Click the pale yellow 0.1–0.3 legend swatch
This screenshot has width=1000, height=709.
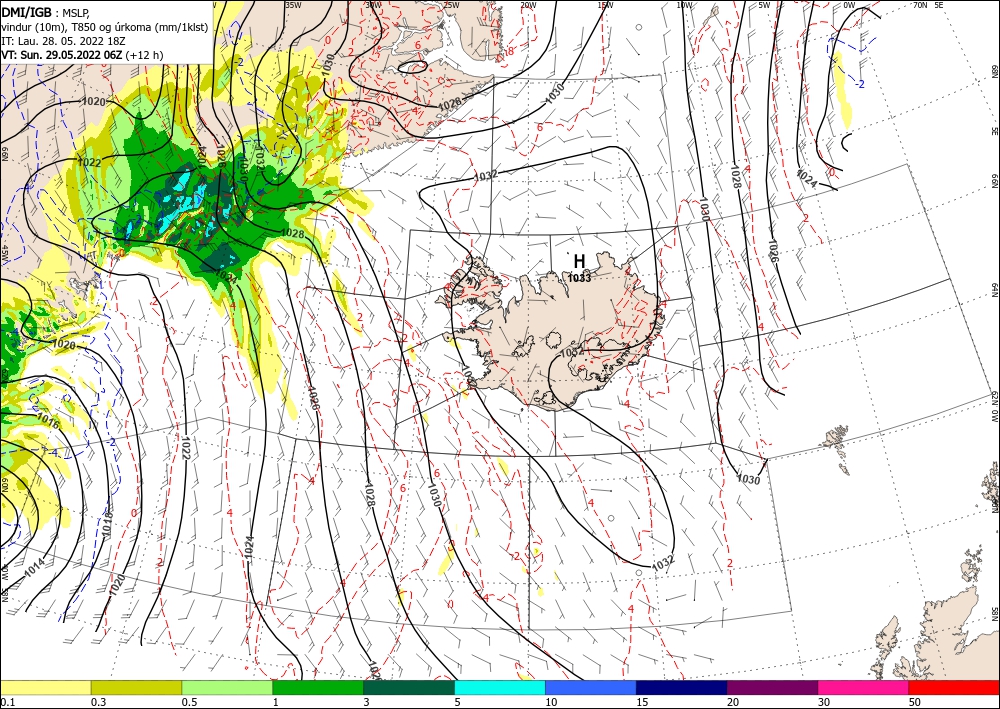[x=45, y=687]
